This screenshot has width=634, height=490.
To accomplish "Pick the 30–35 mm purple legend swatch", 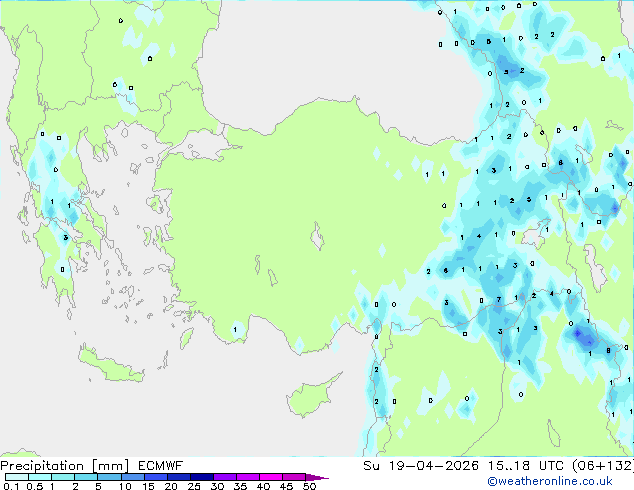I will pos(224,477).
